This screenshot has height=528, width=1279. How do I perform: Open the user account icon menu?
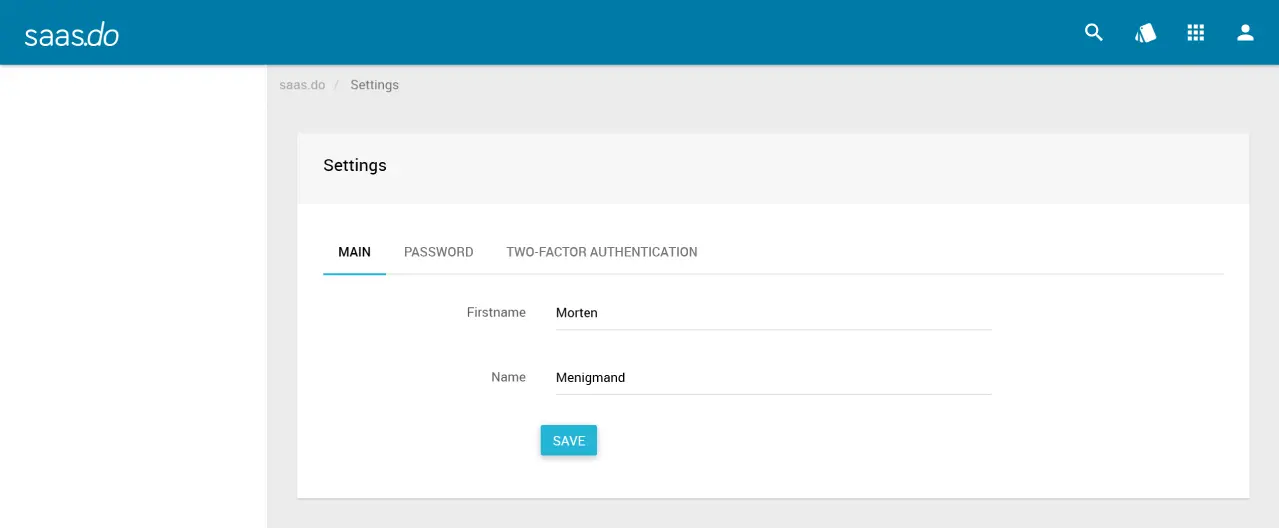[x=1245, y=32]
